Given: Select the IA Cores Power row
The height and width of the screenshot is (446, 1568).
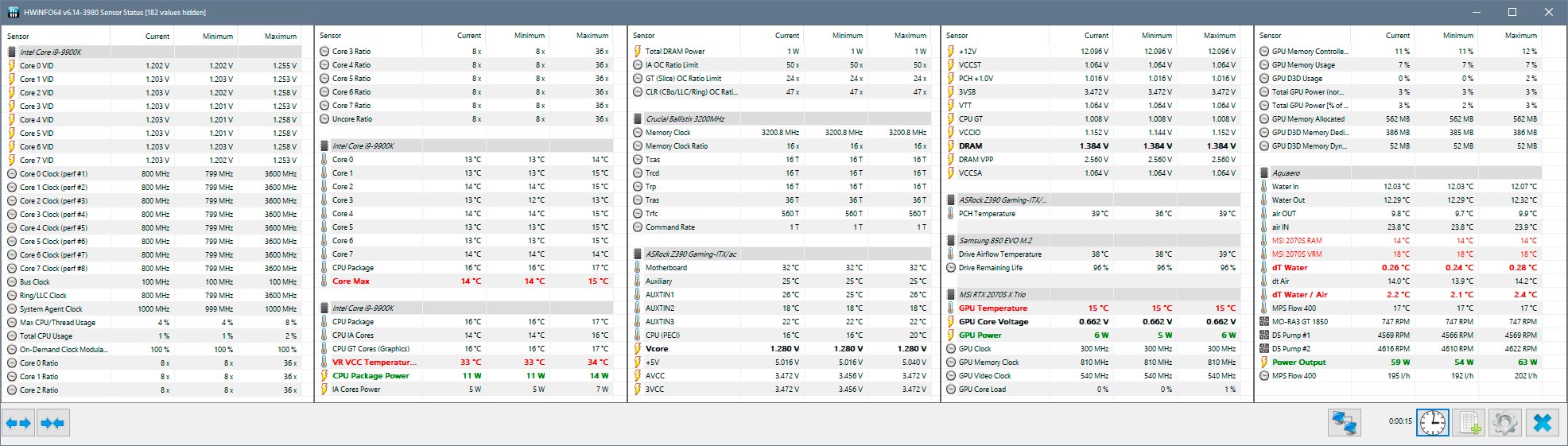Looking at the screenshot, I should point(466,389).
